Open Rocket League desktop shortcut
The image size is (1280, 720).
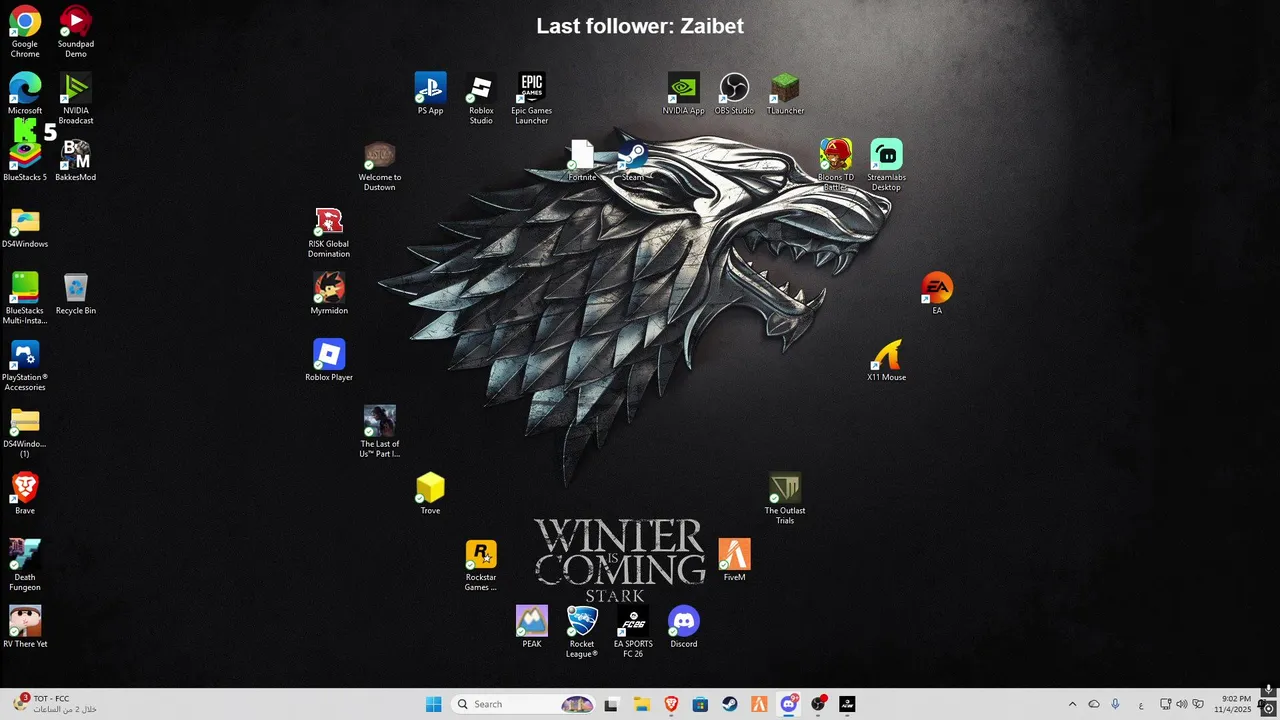(582, 631)
